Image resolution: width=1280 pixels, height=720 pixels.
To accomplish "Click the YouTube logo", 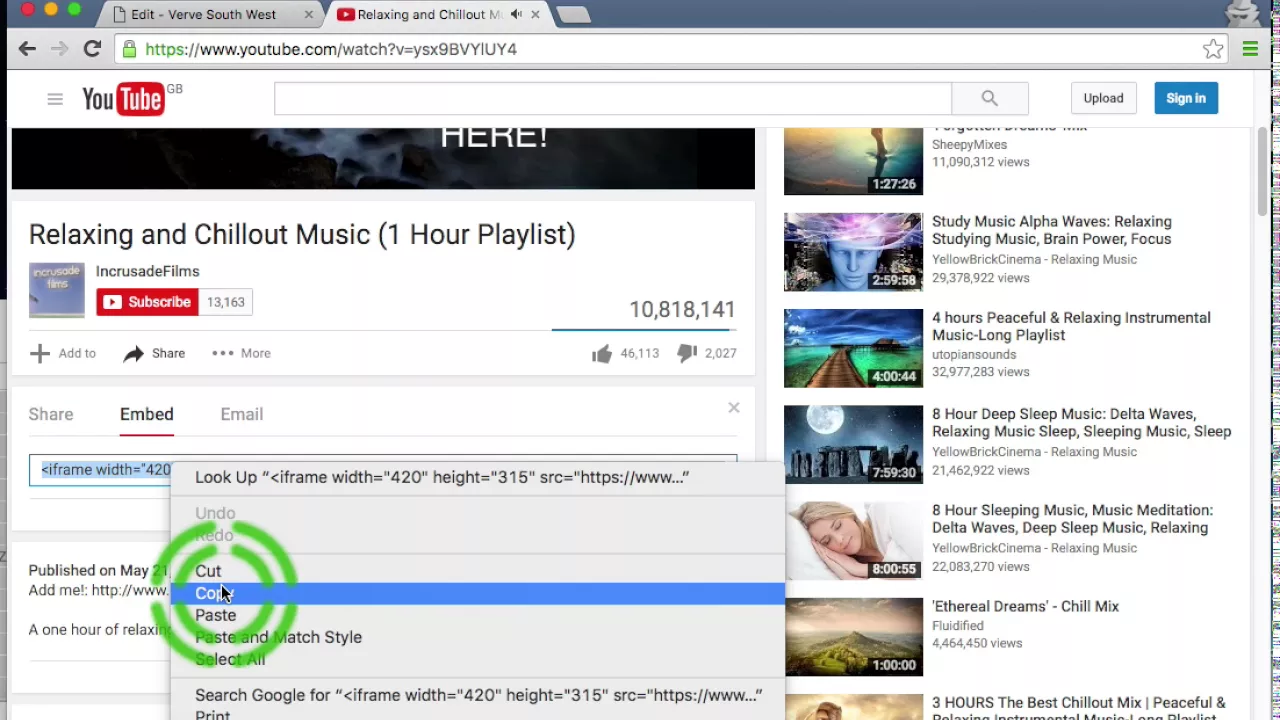I will tap(124, 99).
